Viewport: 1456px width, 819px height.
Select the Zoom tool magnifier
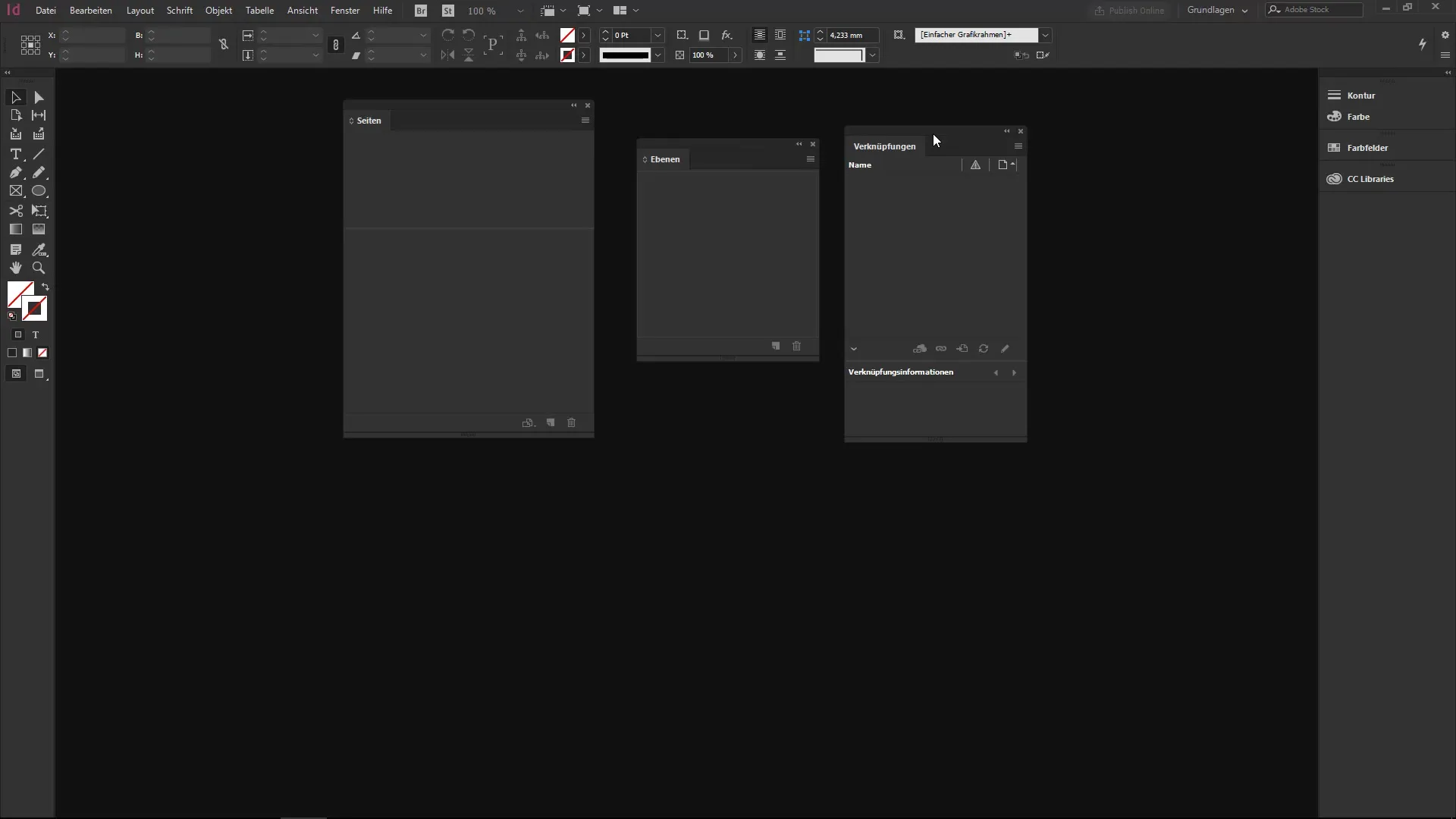pos(39,268)
